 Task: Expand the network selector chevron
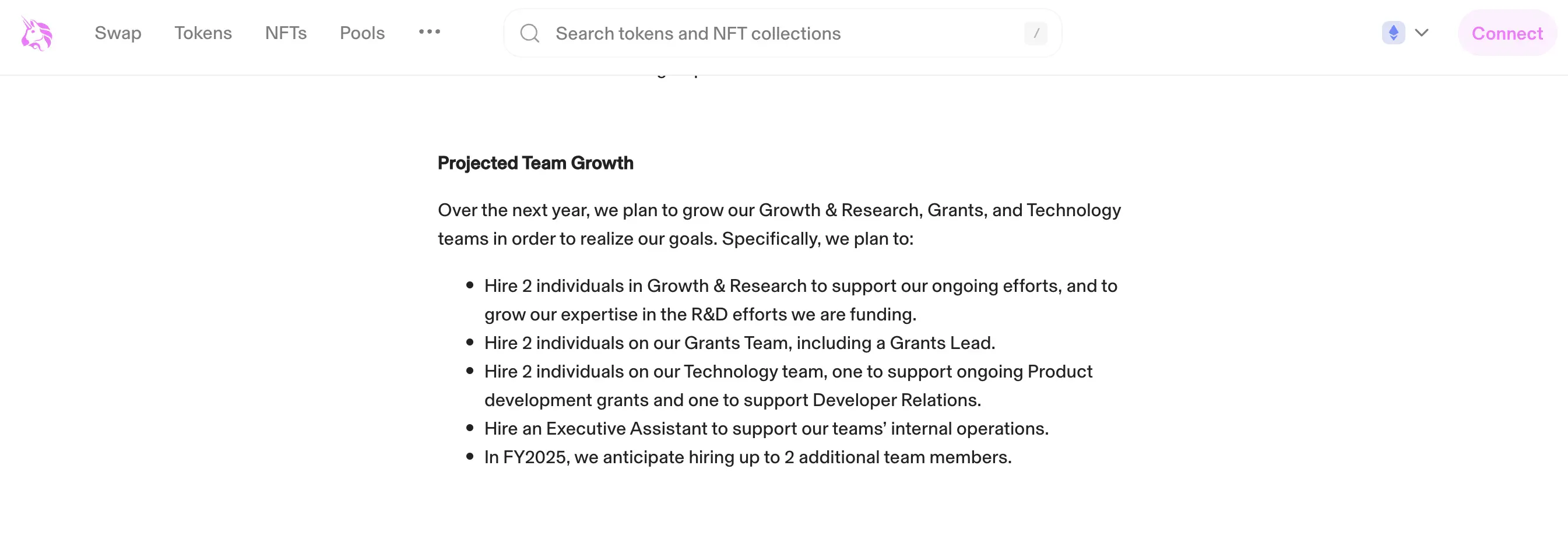click(1421, 33)
